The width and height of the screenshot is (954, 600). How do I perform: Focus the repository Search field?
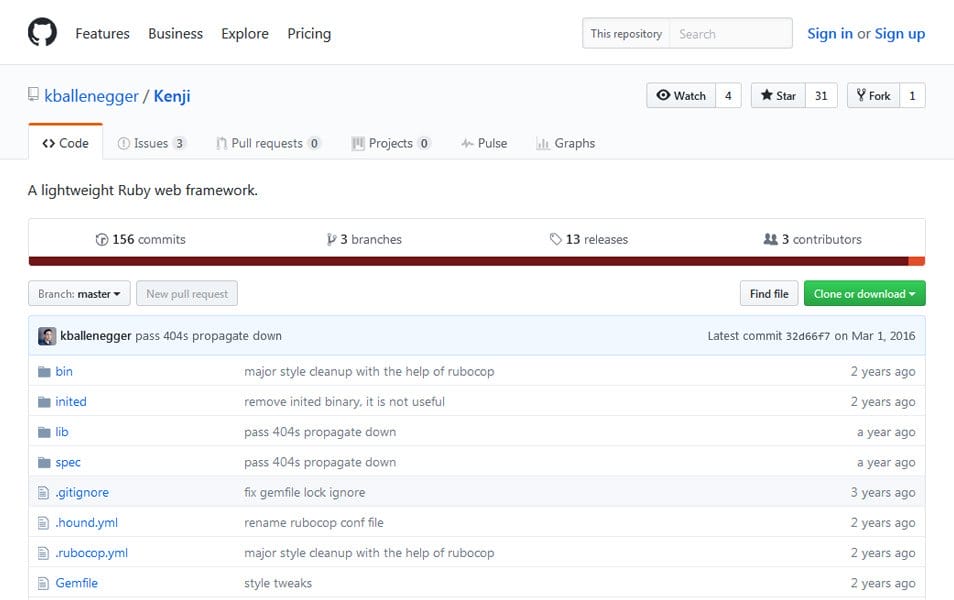pyautogui.click(x=731, y=33)
